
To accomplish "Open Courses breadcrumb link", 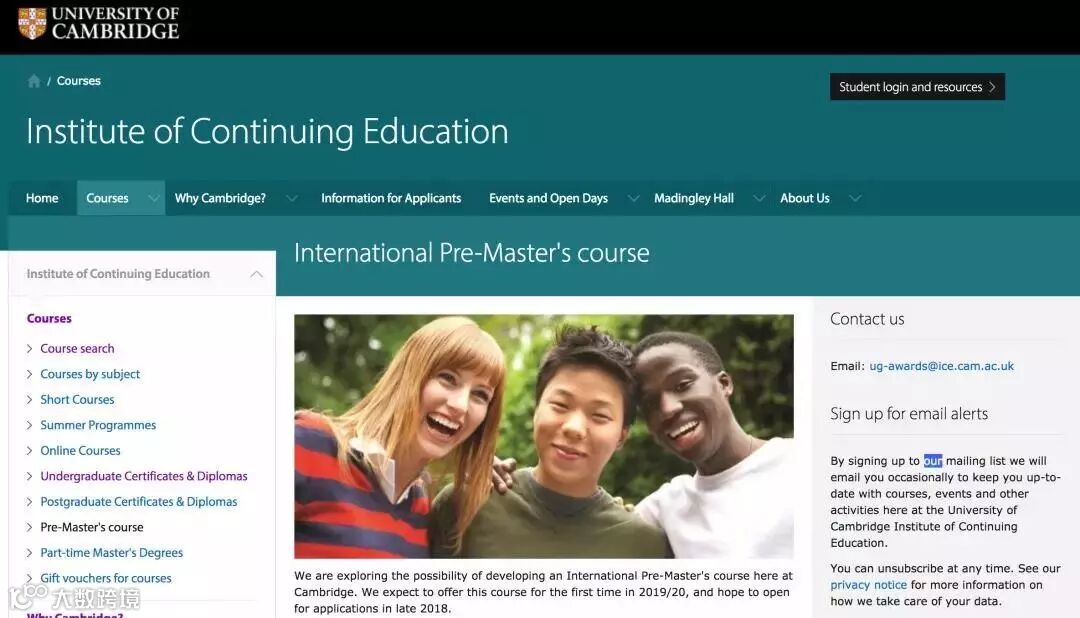I will coord(79,81).
